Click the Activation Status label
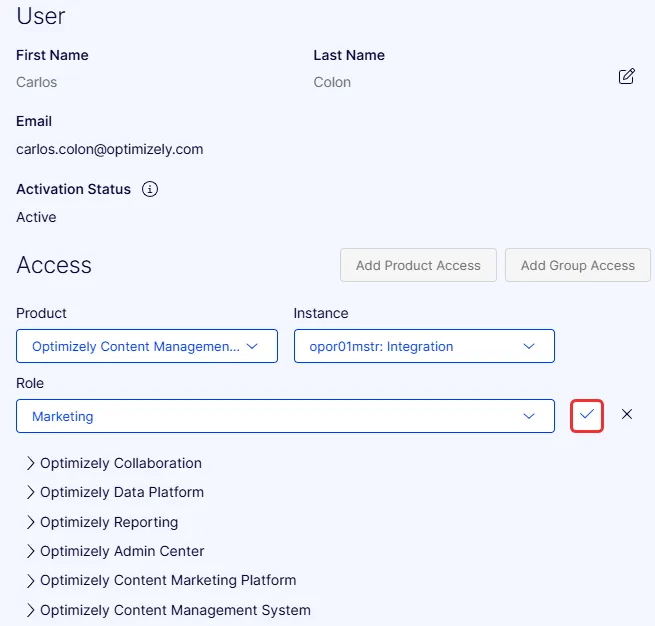The image size is (655, 626). pyautogui.click(x=74, y=189)
